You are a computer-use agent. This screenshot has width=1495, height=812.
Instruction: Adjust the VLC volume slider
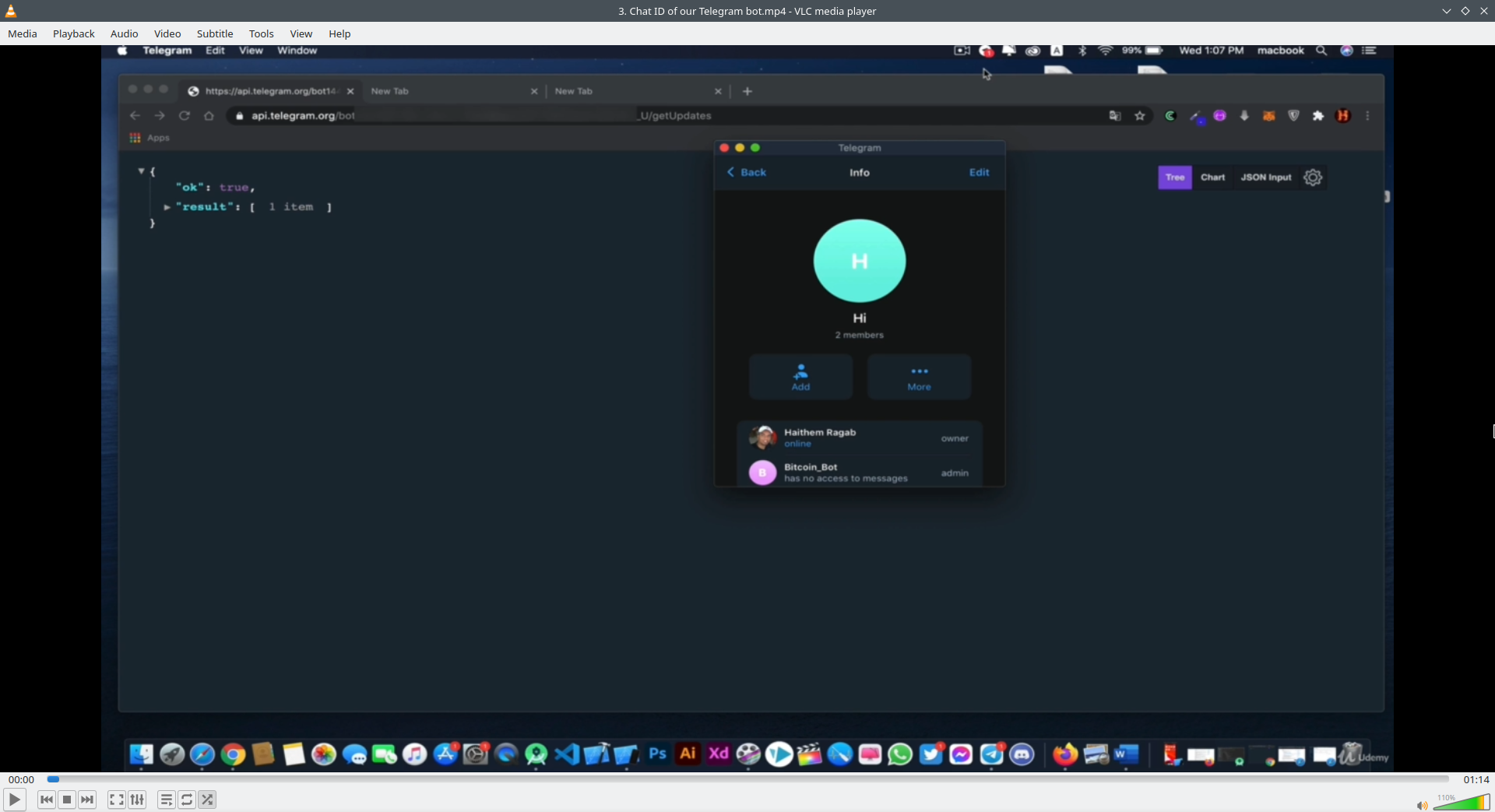(1462, 802)
